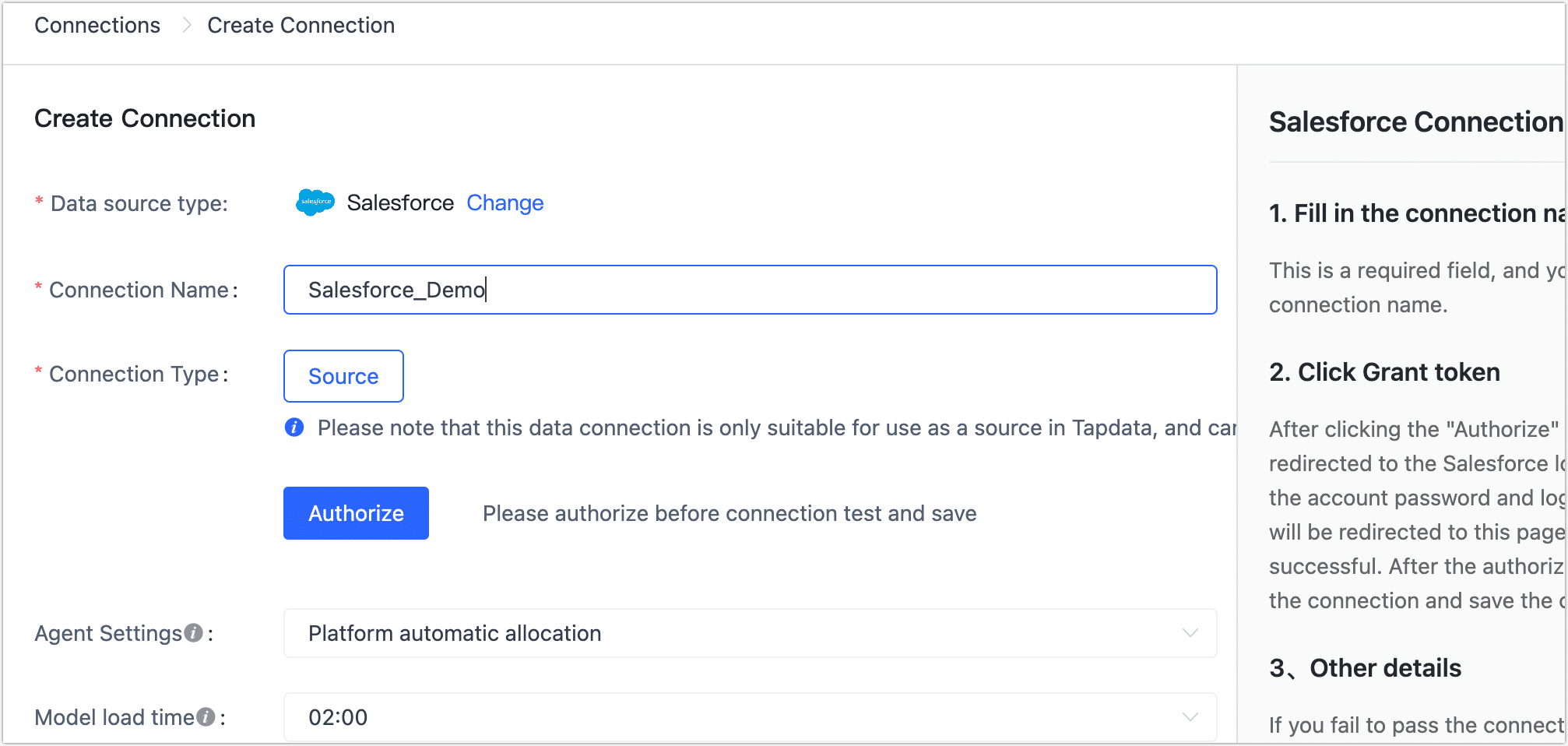Viewport: 1568px width, 746px height.
Task: Click inside the Connection Name input field
Action: pos(750,289)
